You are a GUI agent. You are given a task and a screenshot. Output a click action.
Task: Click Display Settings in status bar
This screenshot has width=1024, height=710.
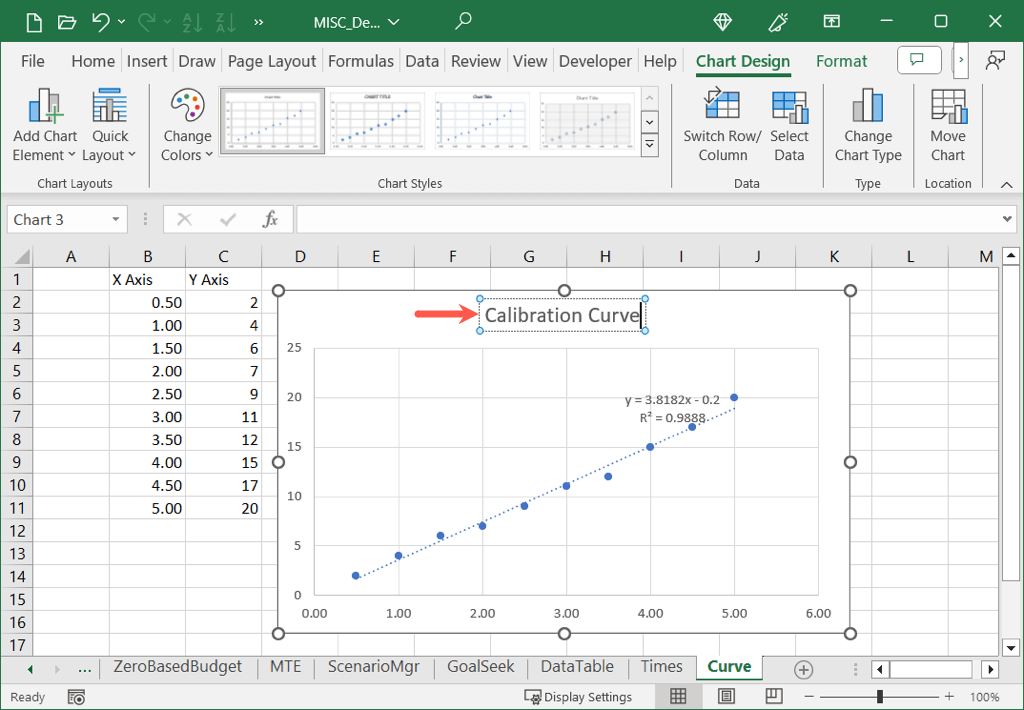579,697
